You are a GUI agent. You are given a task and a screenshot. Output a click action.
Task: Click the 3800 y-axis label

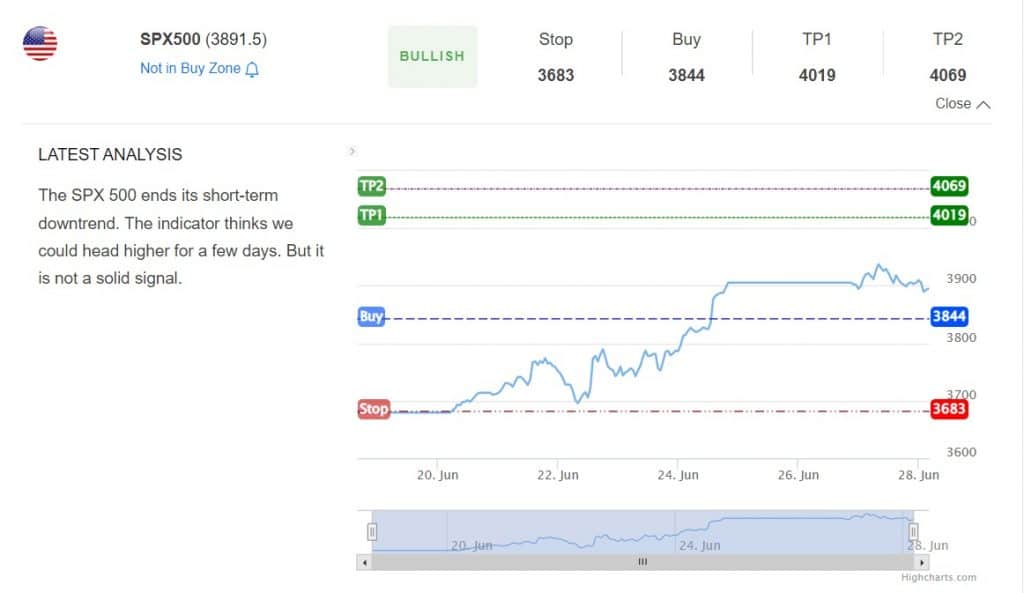tap(961, 338)
